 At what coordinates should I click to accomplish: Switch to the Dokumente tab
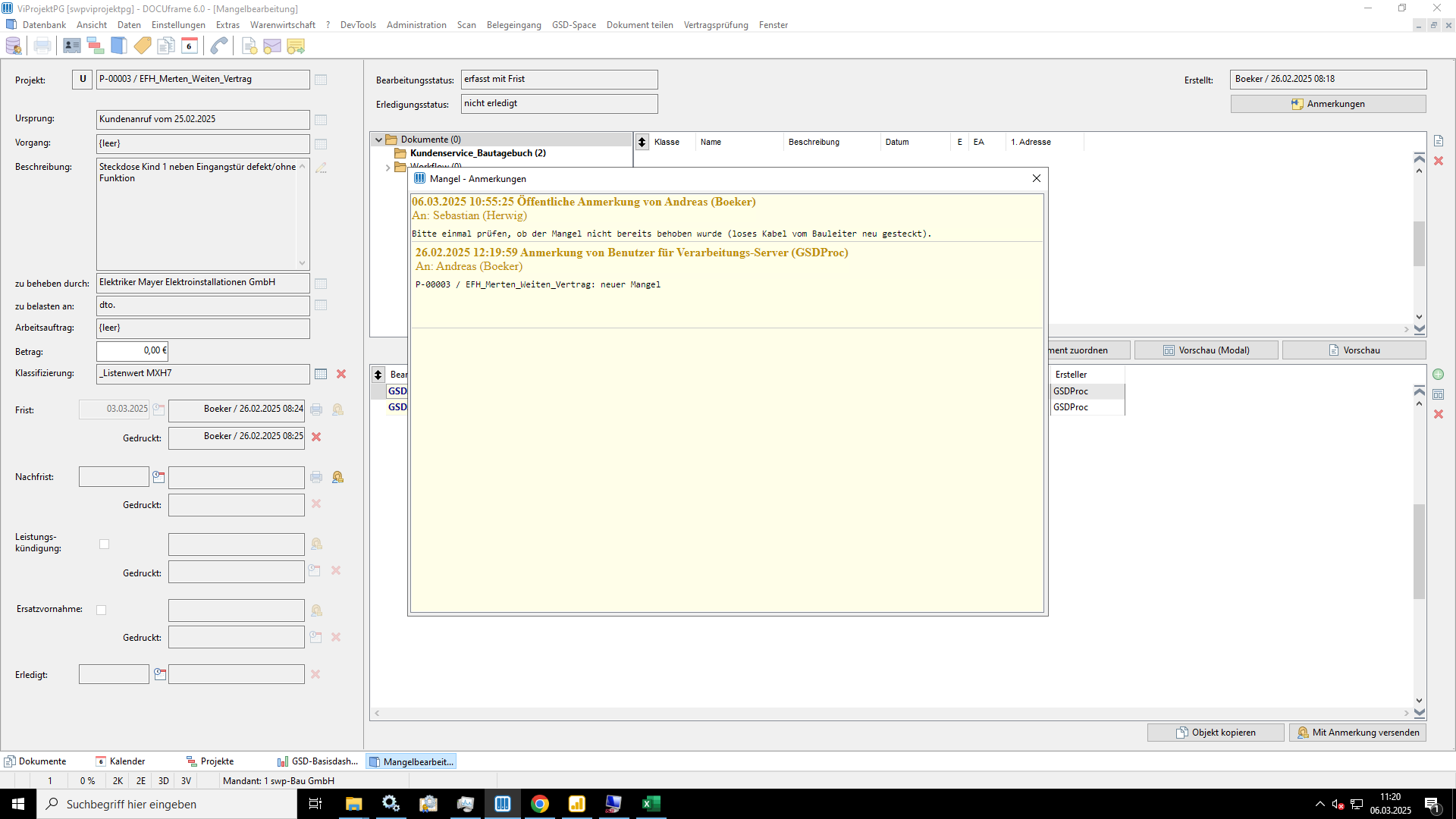tap(35, 761)
